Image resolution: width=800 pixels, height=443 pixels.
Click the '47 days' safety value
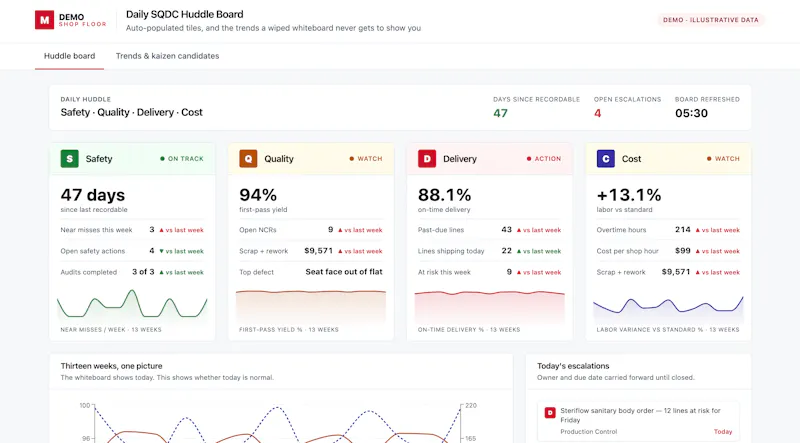point(93,195)
